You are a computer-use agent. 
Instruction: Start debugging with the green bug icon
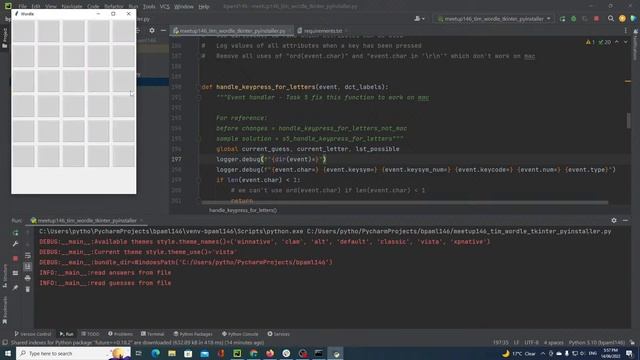tap(573, 19)
